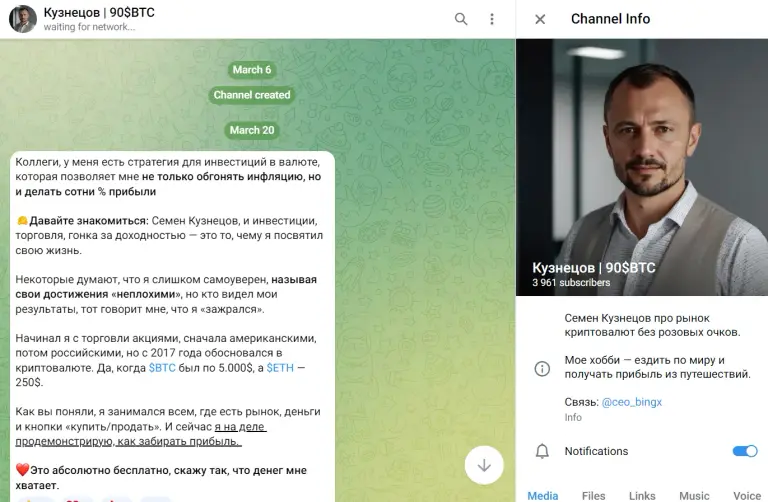Jump to latest messages with down arrow button

tap(484, 465)
